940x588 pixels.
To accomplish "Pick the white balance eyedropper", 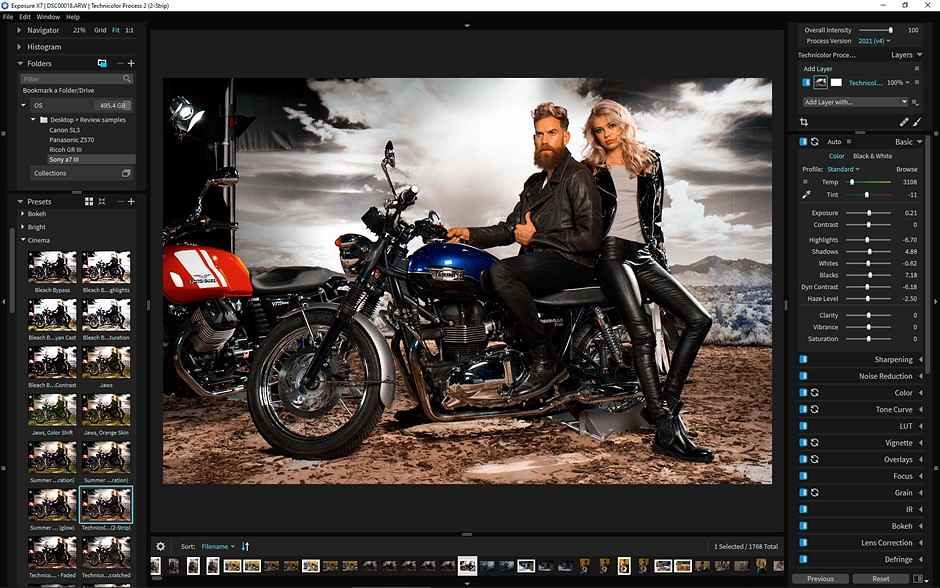I will coord(806,194).
